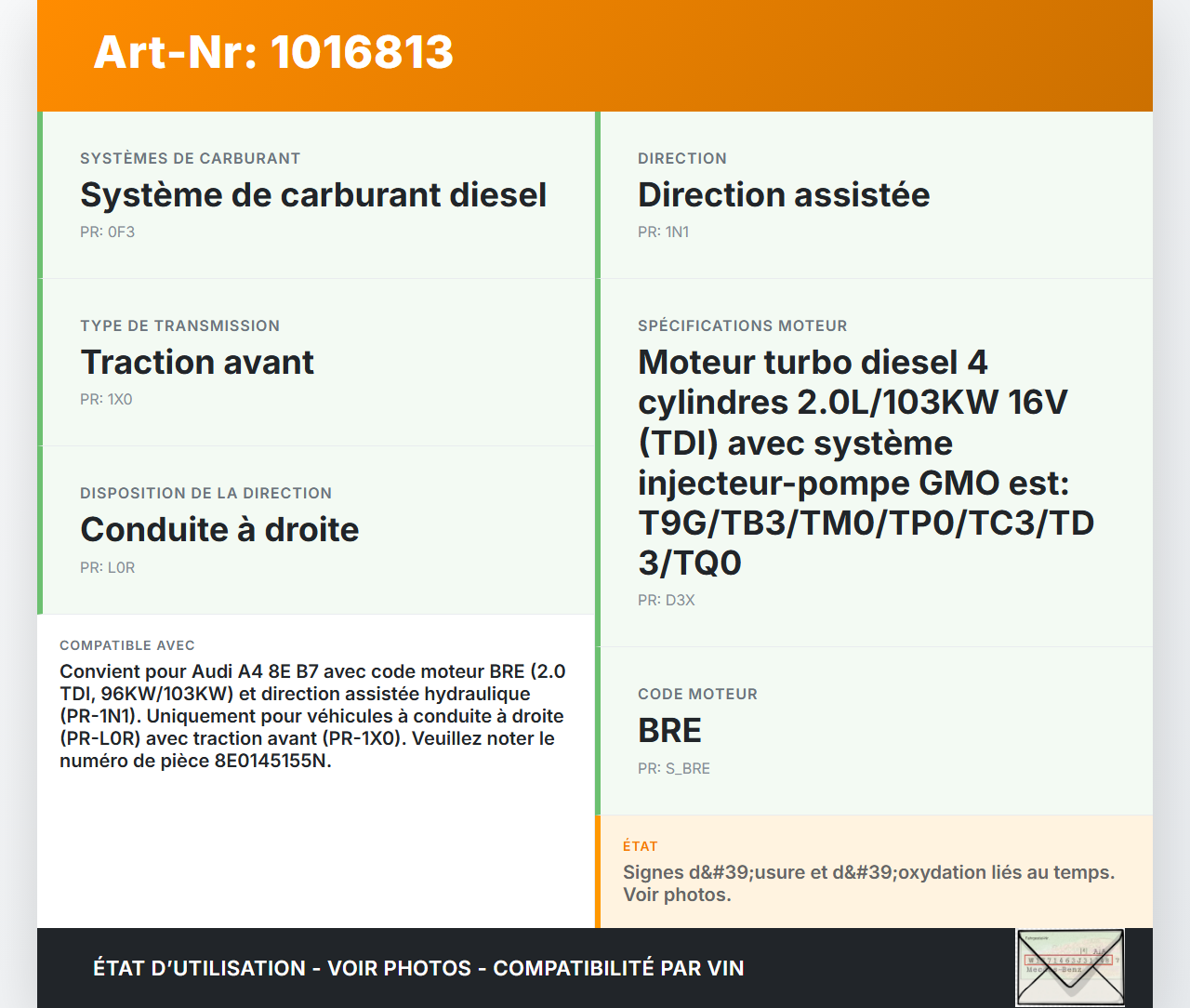The width and height of the screenshot is (1190, 1008).
Task: Click the PR: S_BRE code label
Action: [673, 768]
